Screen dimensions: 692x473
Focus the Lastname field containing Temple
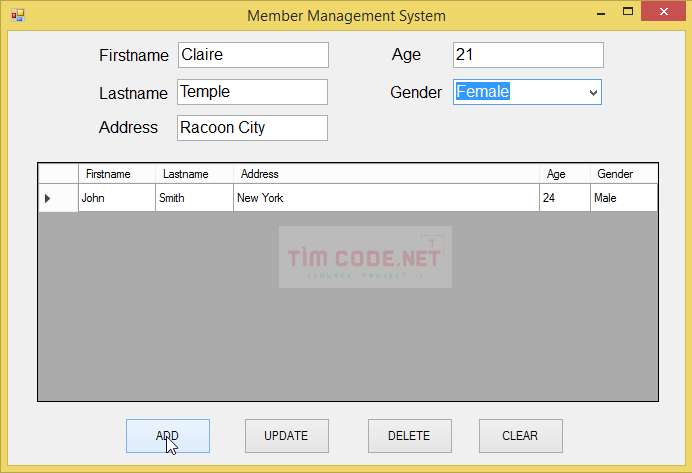pos(252,92)
